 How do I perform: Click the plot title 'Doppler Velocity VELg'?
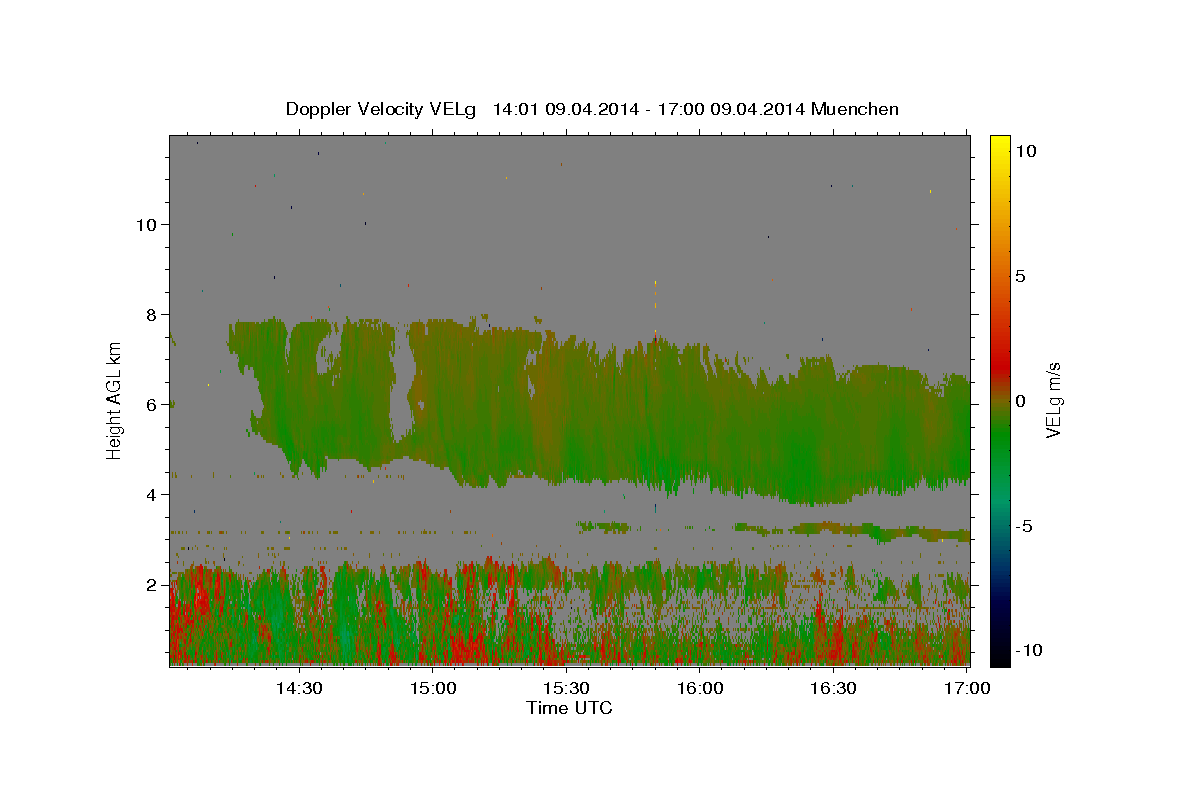pos(381,109)
